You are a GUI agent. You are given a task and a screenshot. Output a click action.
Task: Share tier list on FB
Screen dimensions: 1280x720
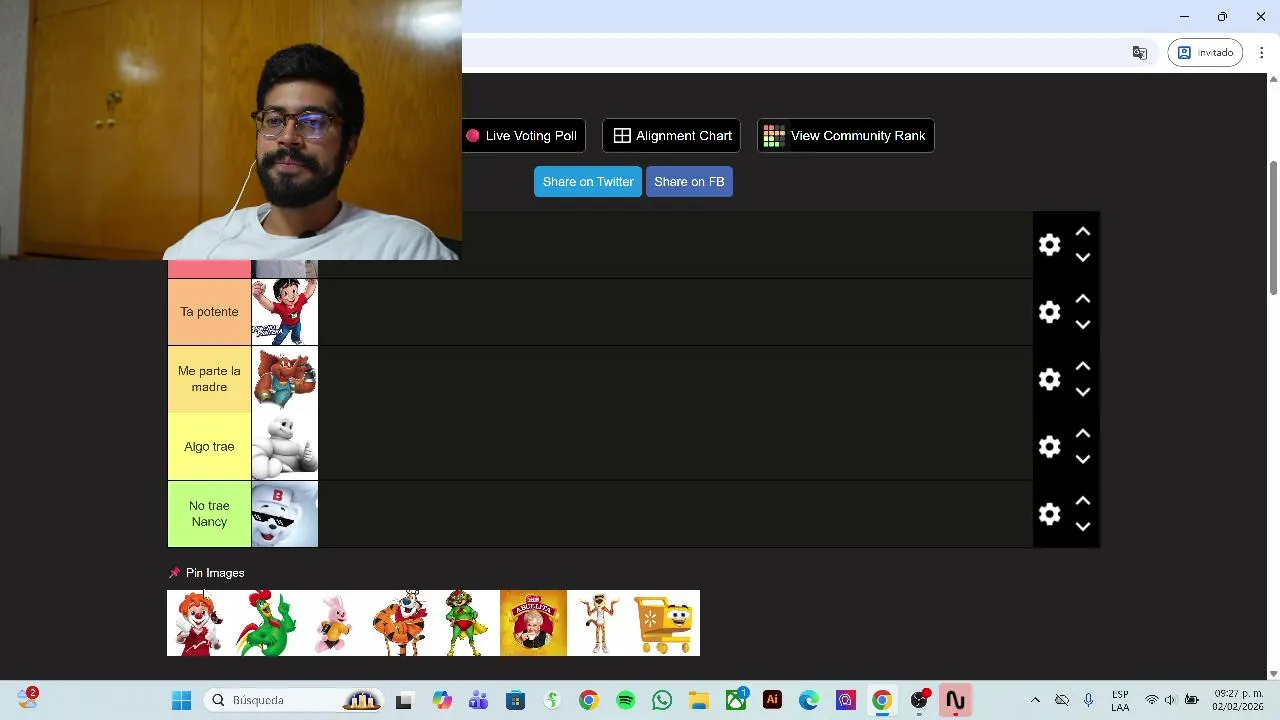689,182
